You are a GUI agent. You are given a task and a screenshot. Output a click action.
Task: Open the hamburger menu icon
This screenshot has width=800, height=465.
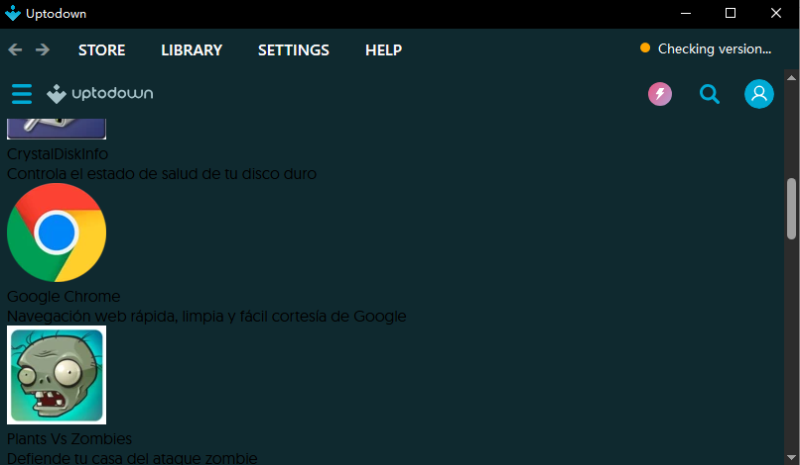pos(21,94)
